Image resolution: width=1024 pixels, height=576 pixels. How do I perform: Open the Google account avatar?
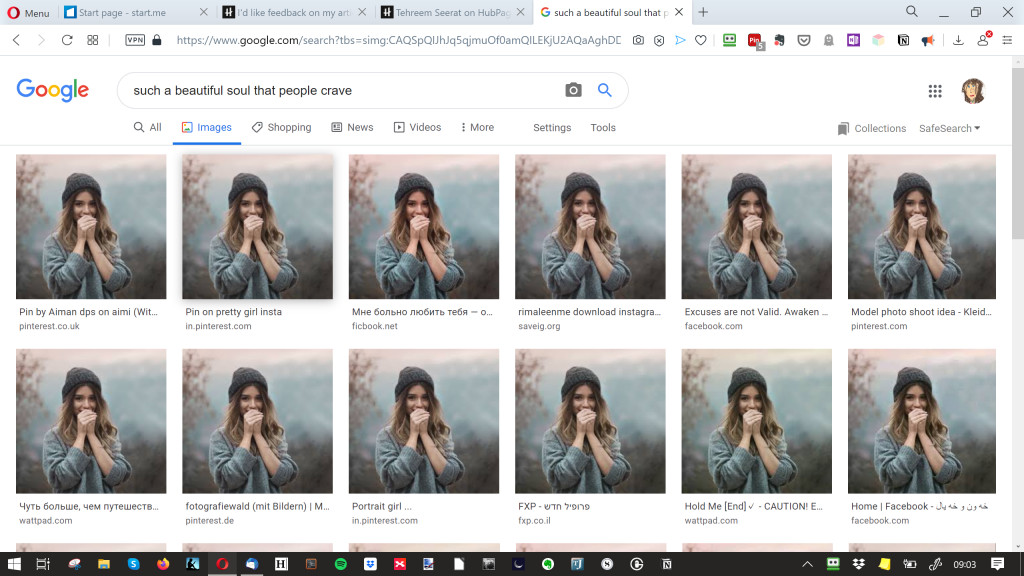(973, 91)
